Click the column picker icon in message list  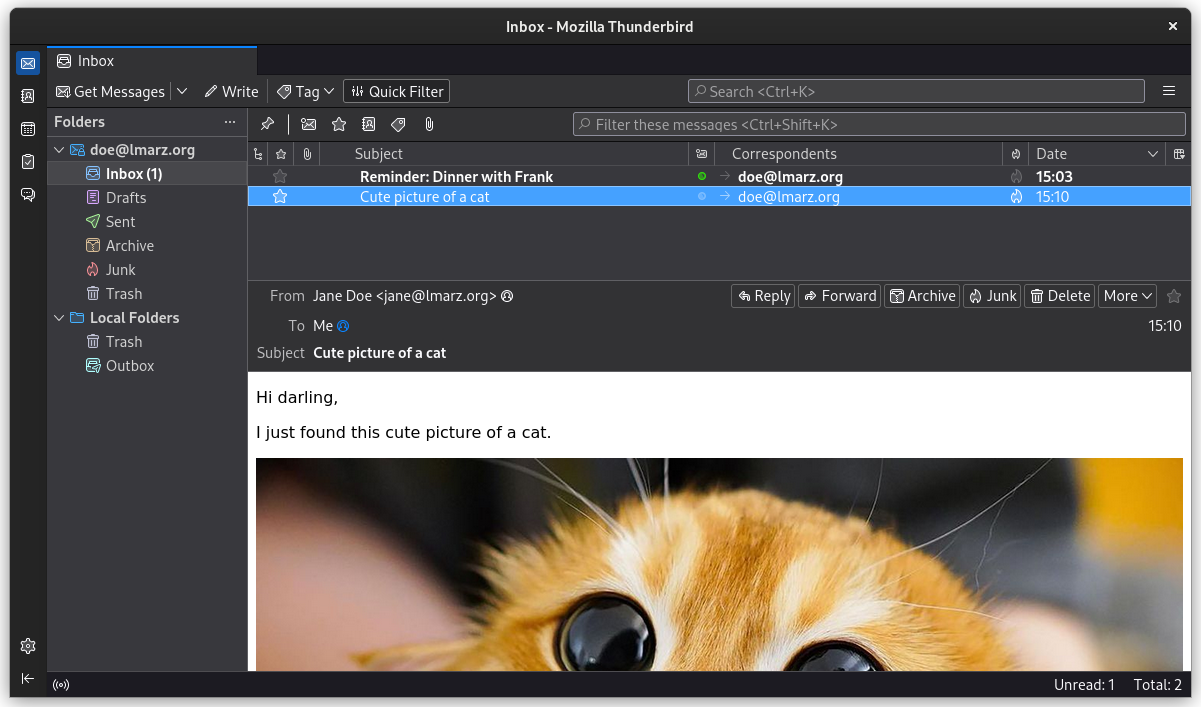click(1179, 154)
